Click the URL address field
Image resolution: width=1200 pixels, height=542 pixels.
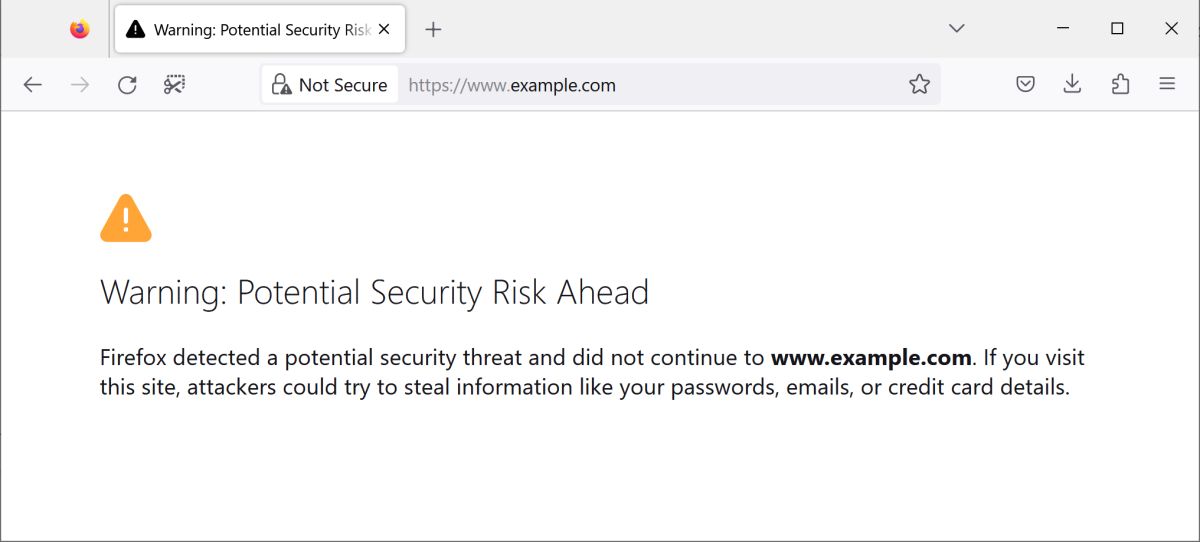tap(650, 85)
